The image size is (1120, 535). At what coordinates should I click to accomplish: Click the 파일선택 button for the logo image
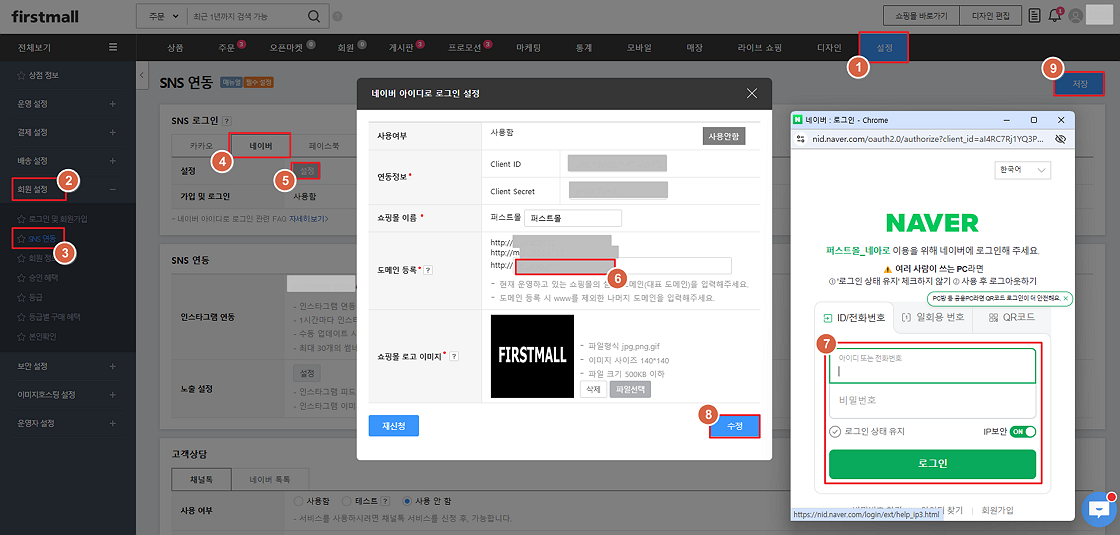click(629, 389)
